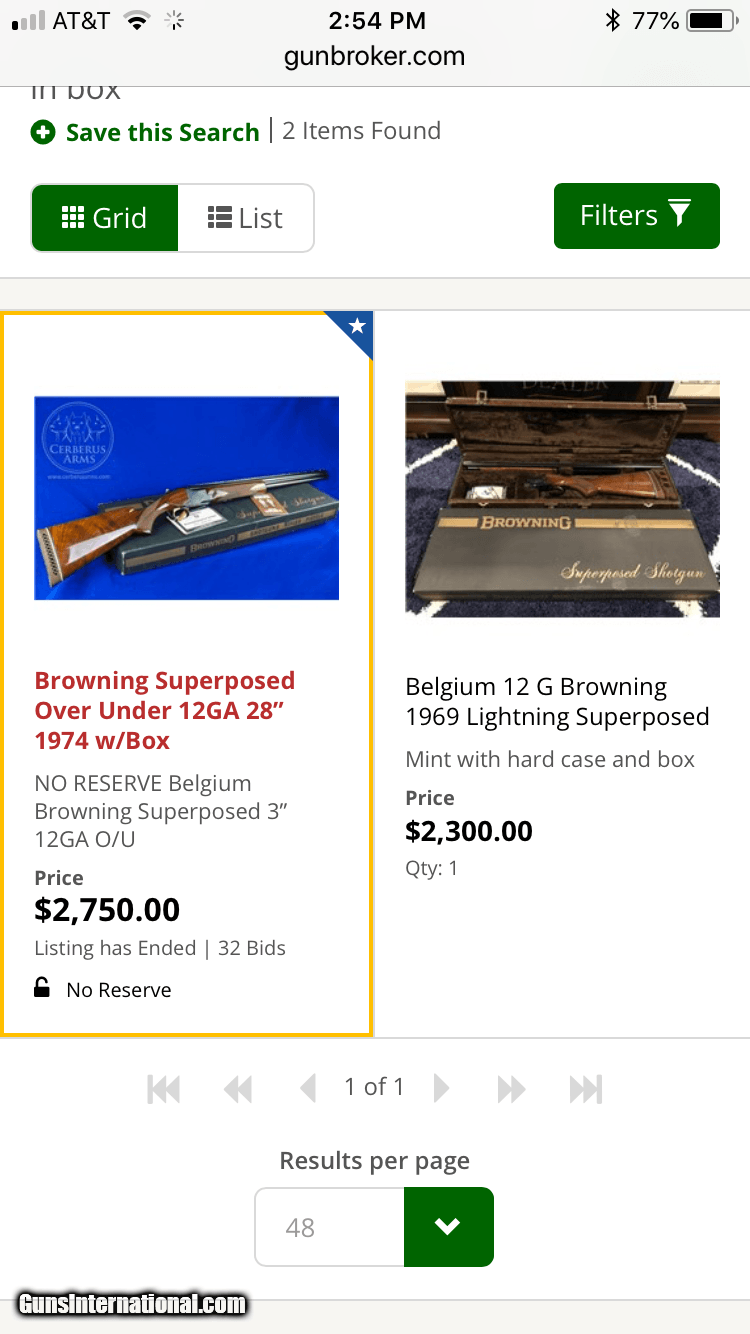This screenshot has height=1334, width=750.
Task: Open the Browning Superposed Over Under 12GA listing
Action: 165,710
